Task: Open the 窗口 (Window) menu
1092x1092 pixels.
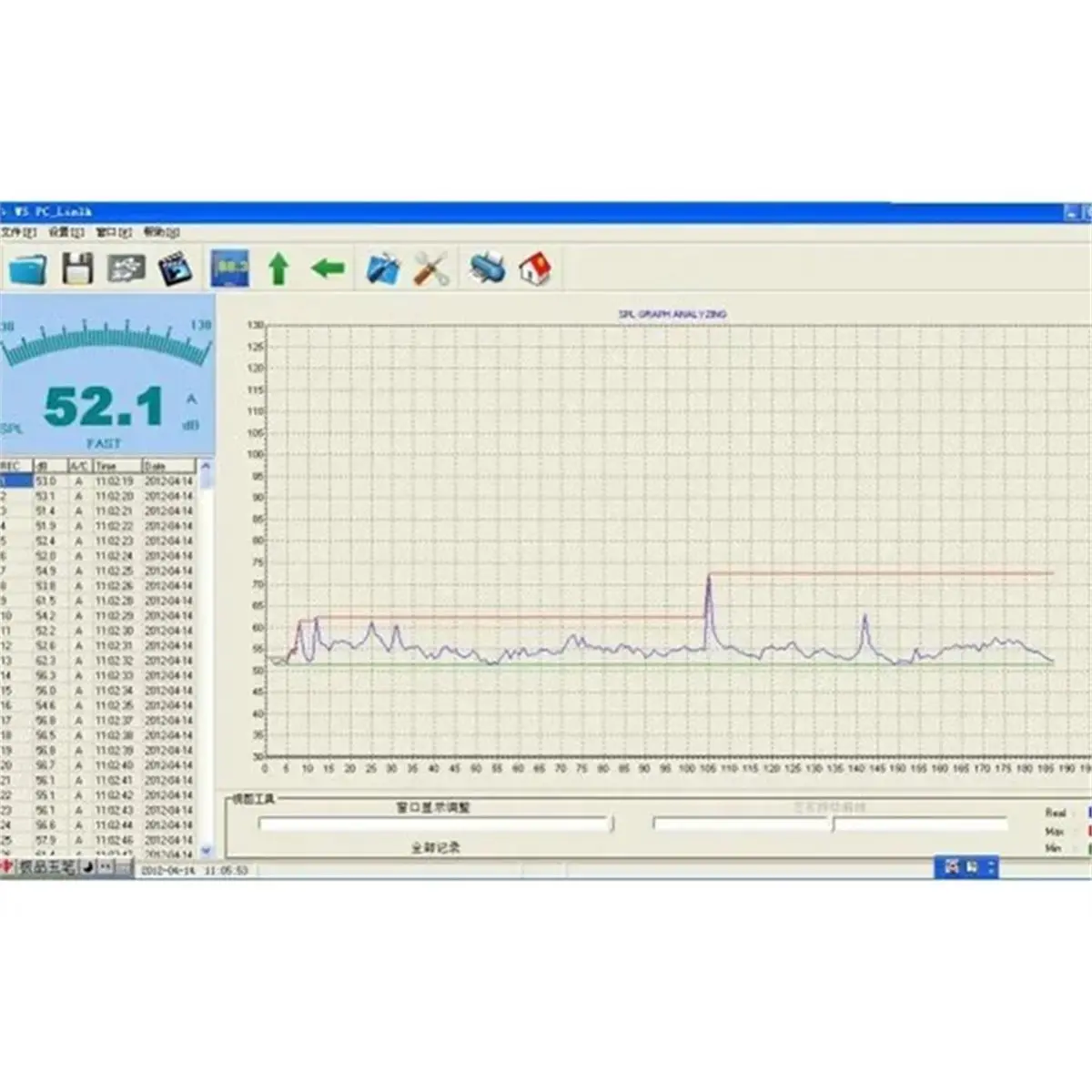Action: tap(114, 233)
